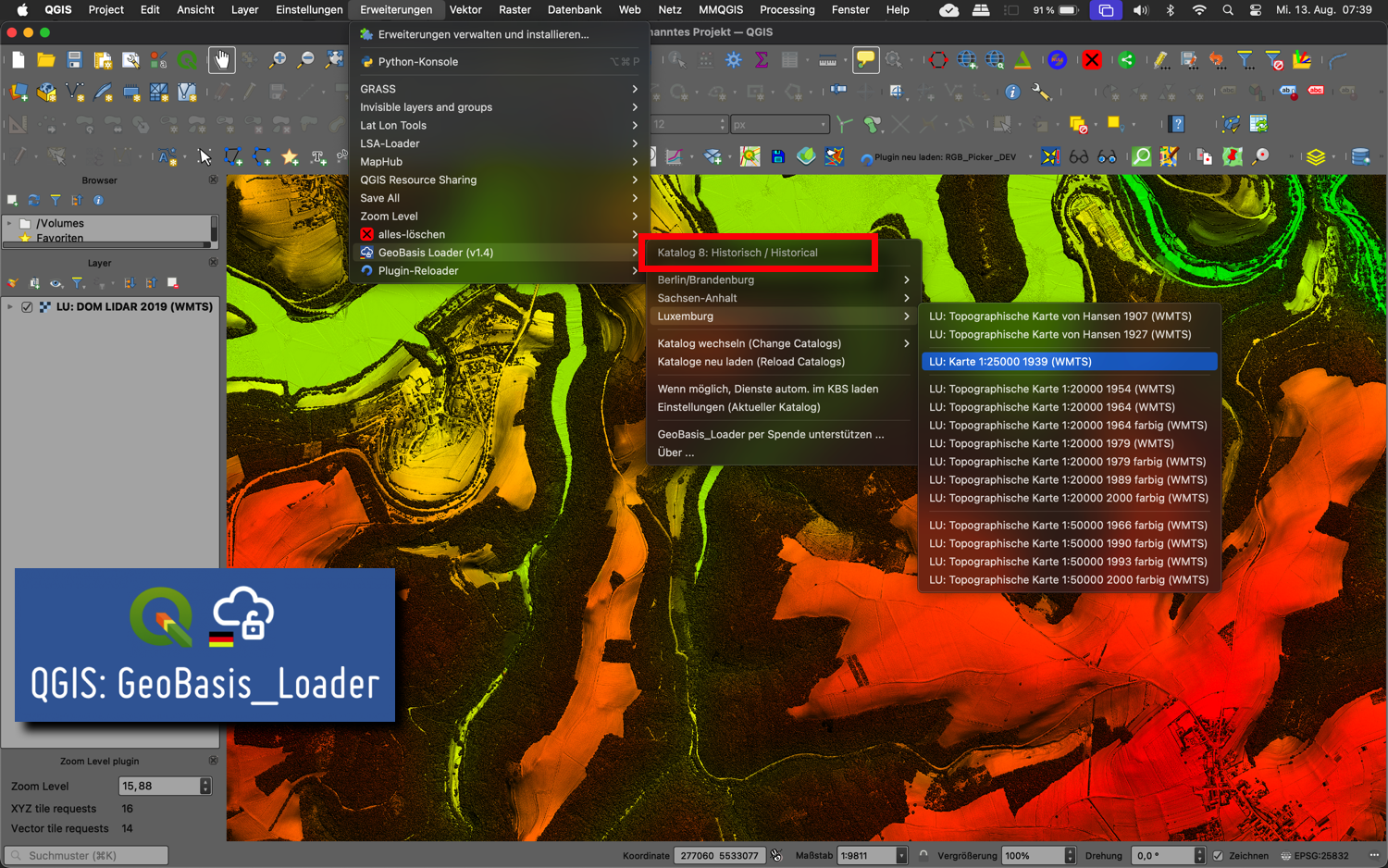
Task: Click the blue info circle toolbar icon
Action: pyautogui.click(x=1012, y=93)
